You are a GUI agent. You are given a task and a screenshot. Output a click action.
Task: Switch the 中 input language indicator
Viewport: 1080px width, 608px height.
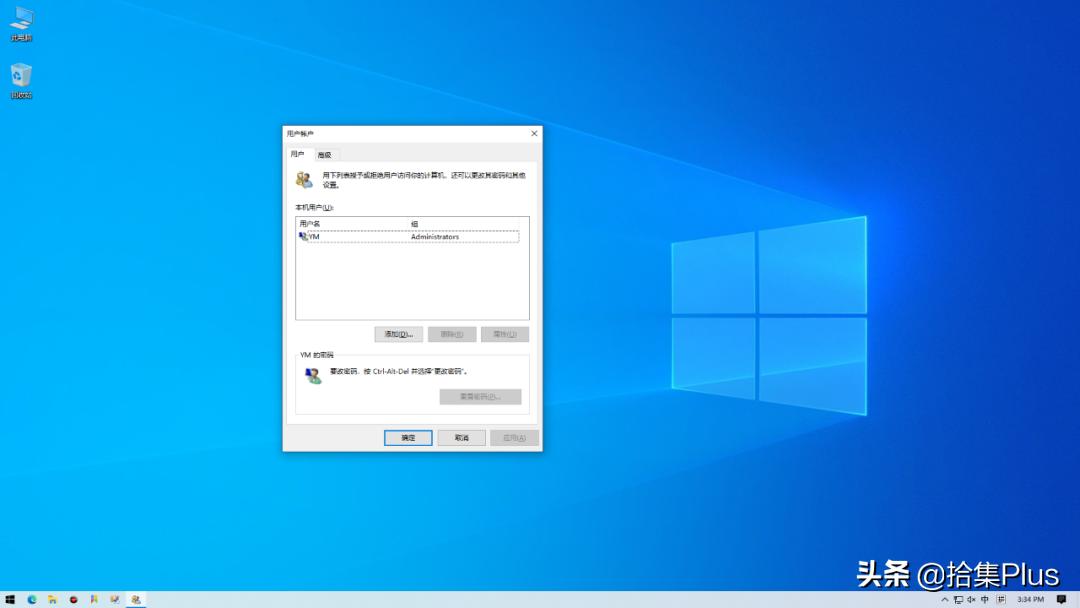[x=984, y=601]
